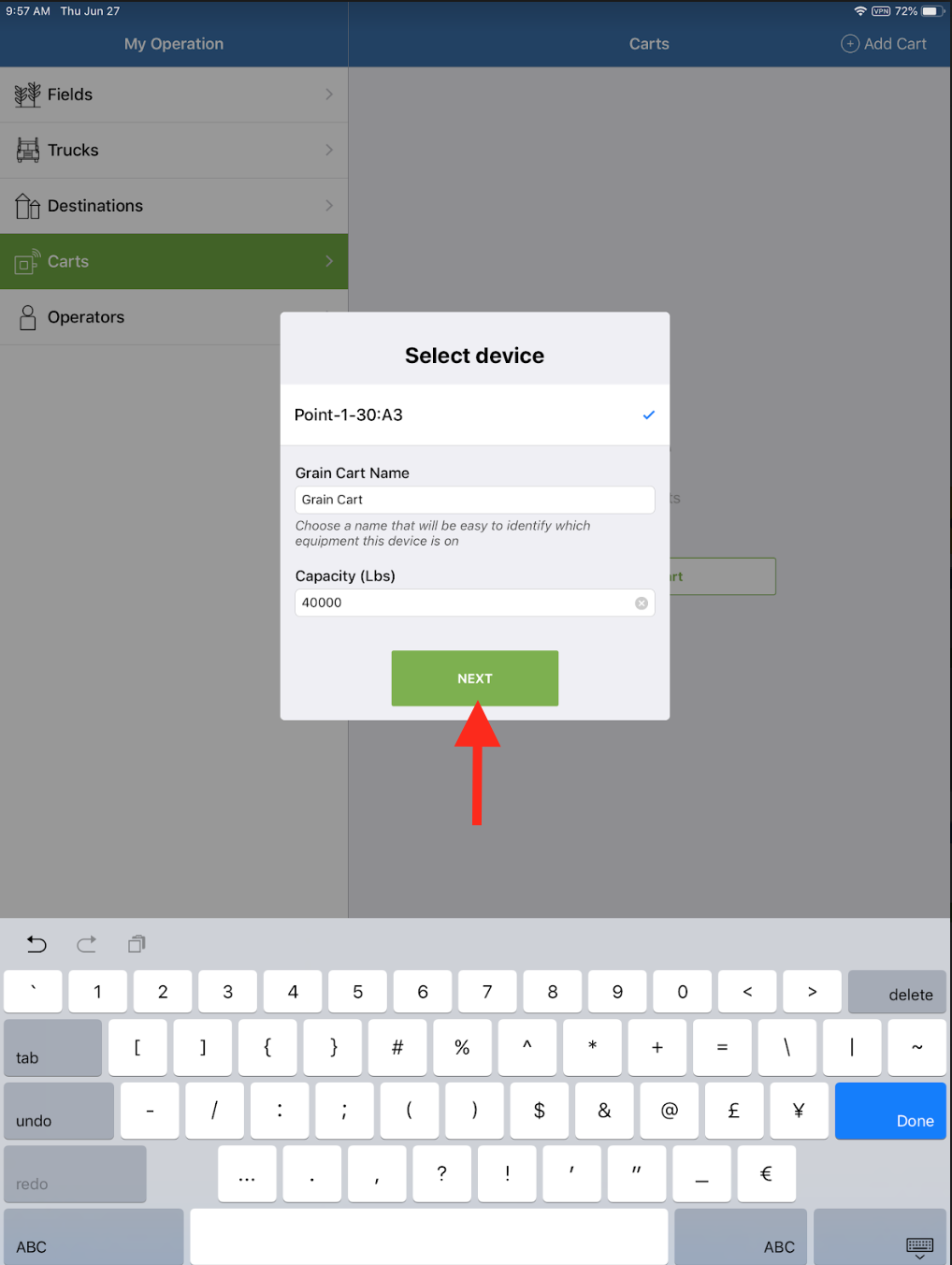Tap the Wi-Fi status icon
The image size is (952, 1265).
(x=860, y=11)
